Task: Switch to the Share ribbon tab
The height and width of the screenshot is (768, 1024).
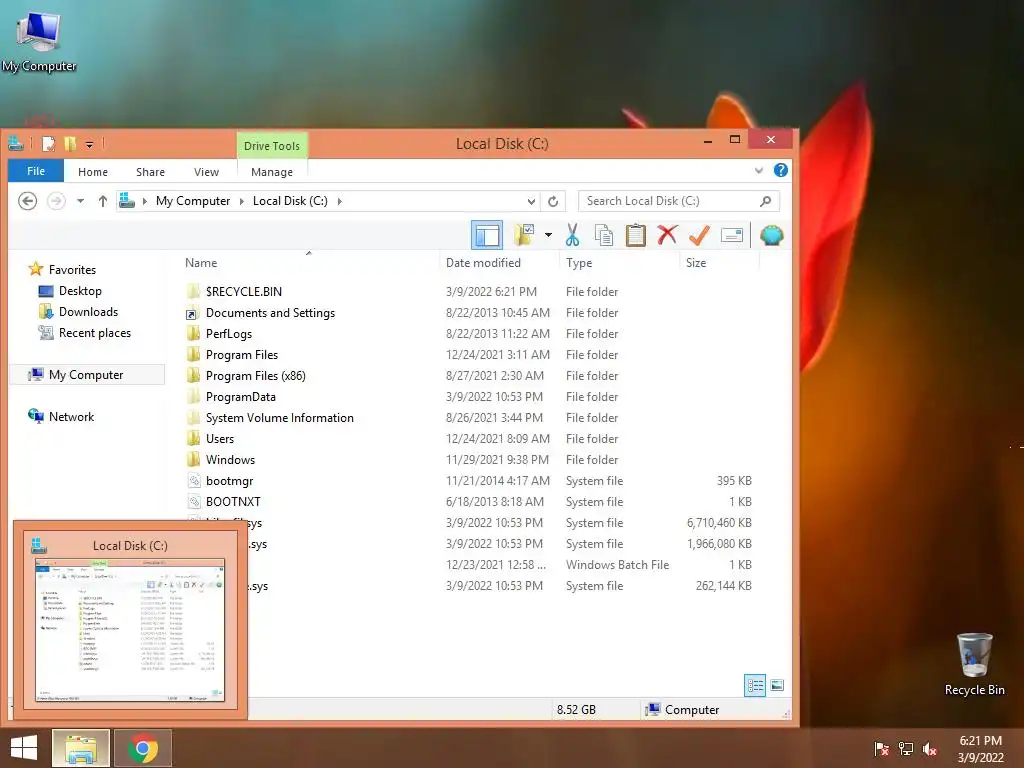Action: (150, 172)
